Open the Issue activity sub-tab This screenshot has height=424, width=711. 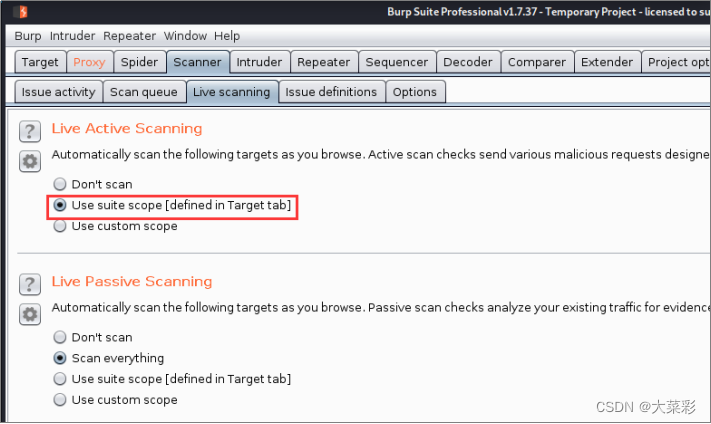(58, 92)
